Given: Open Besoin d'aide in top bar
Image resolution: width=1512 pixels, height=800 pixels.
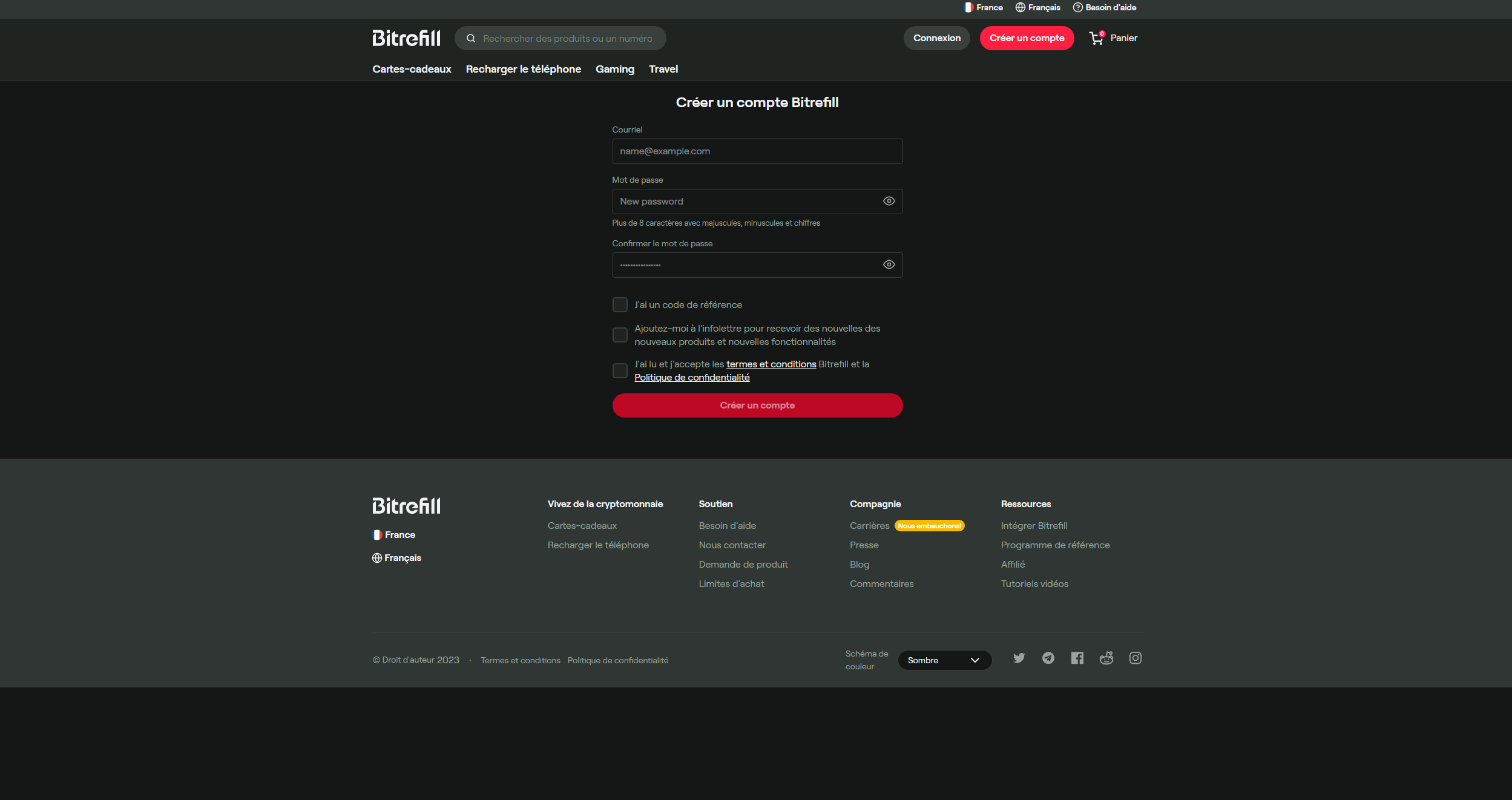Looking at the screenshot, I should (1105, 7).
